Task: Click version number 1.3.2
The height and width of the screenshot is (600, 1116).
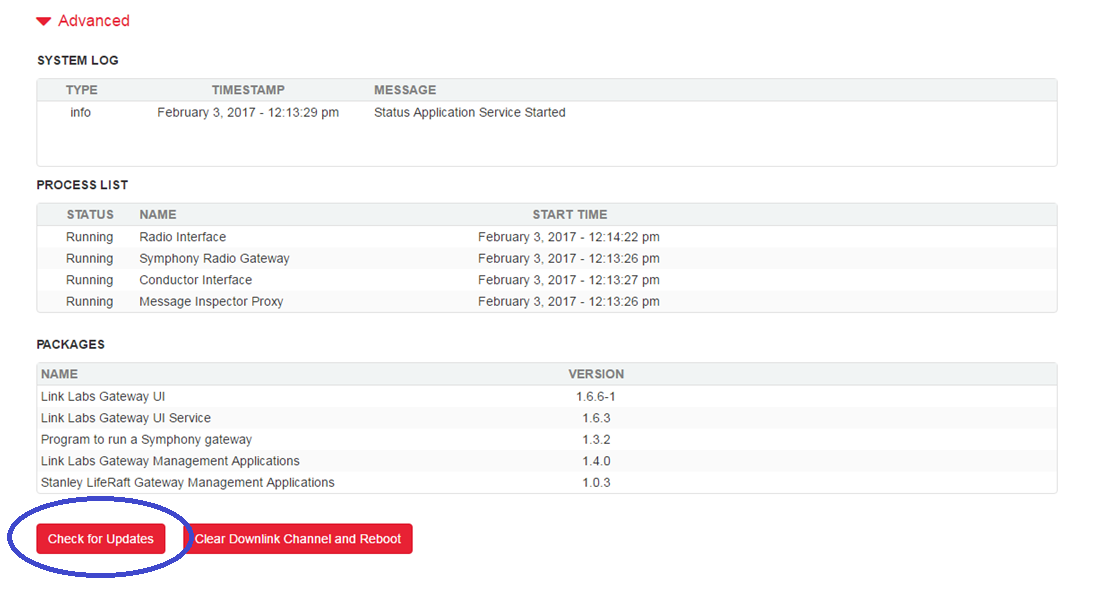Action: [x=596, y=439]
